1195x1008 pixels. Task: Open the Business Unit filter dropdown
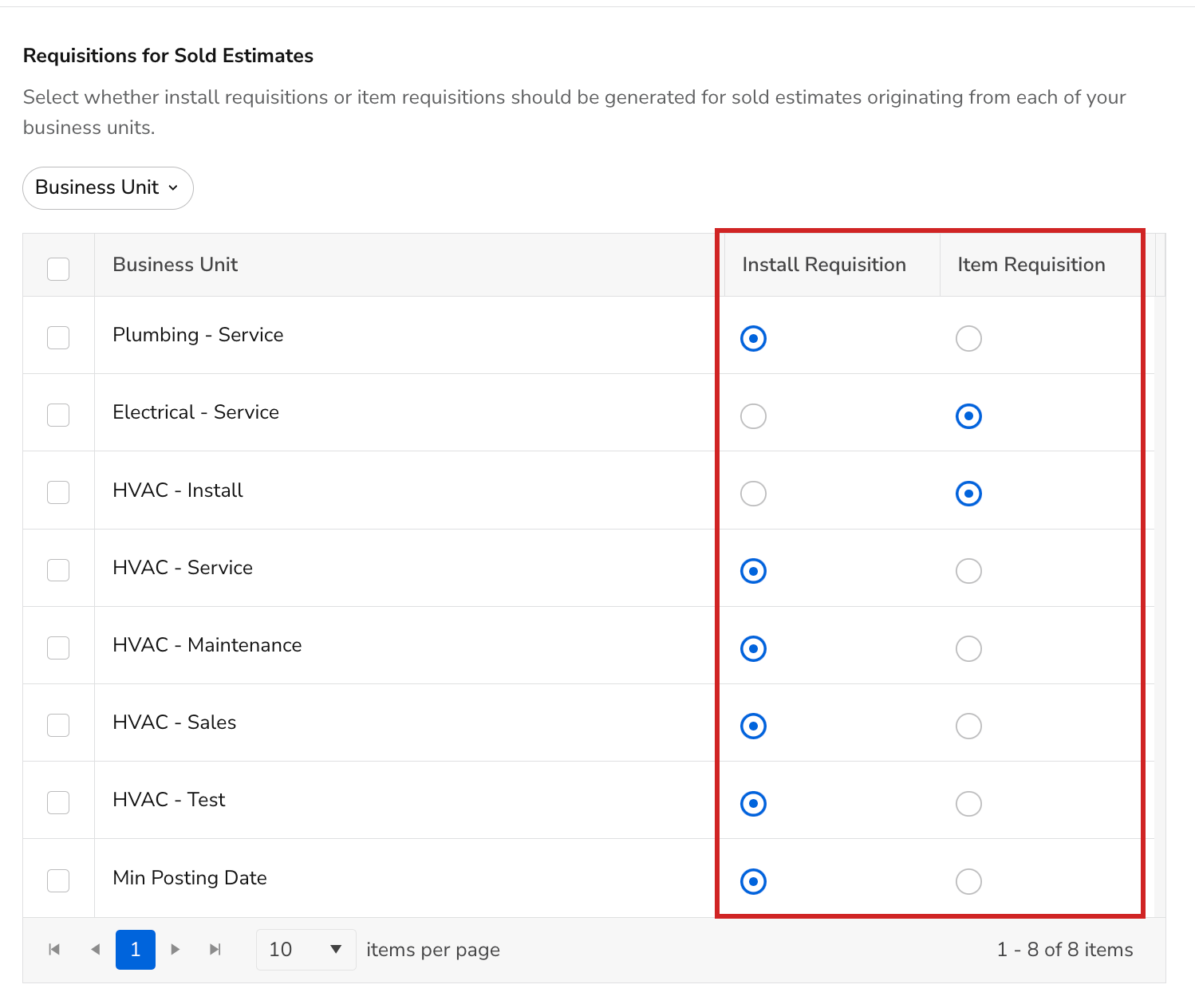(107, 188)
